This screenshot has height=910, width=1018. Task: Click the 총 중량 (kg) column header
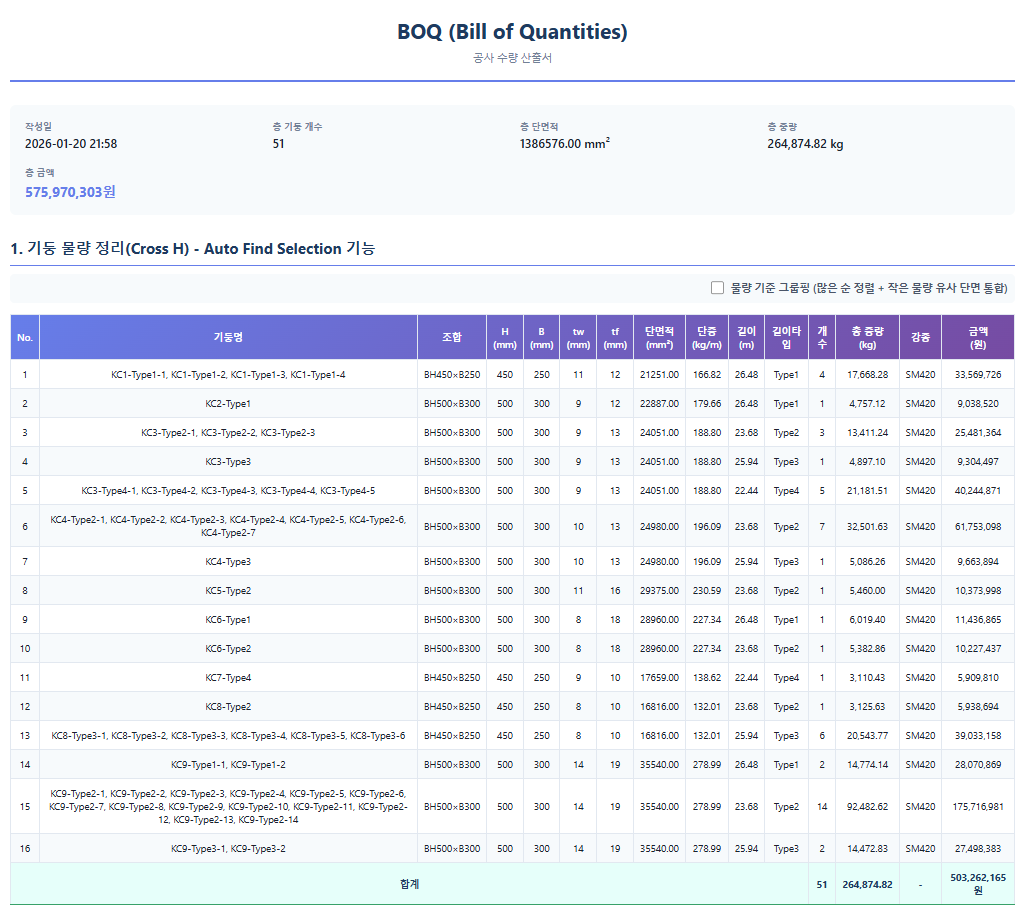(x=867, y=338)
